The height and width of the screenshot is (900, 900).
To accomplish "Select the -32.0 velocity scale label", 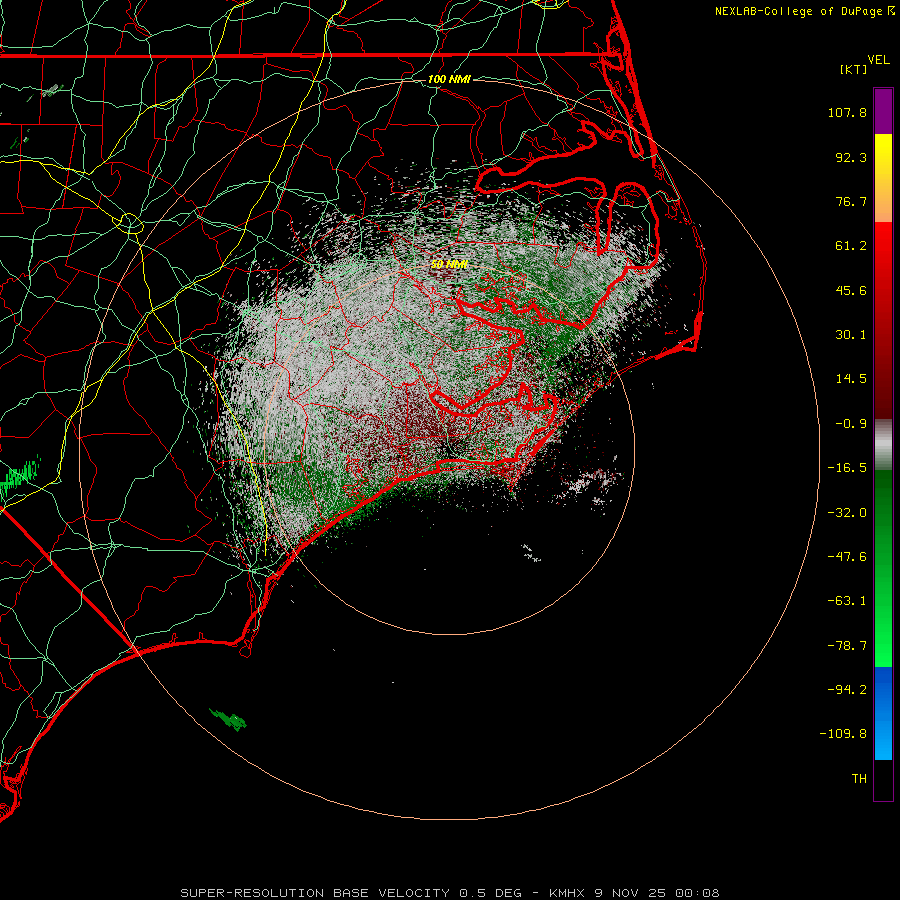I will pyautogui.click(x=847, y=513).
